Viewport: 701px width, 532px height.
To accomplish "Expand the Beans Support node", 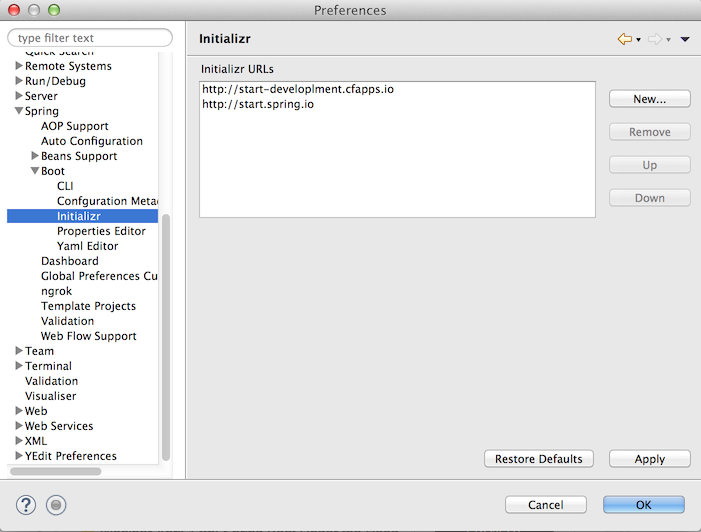I will pyautogui.click(x=35, y=156).
